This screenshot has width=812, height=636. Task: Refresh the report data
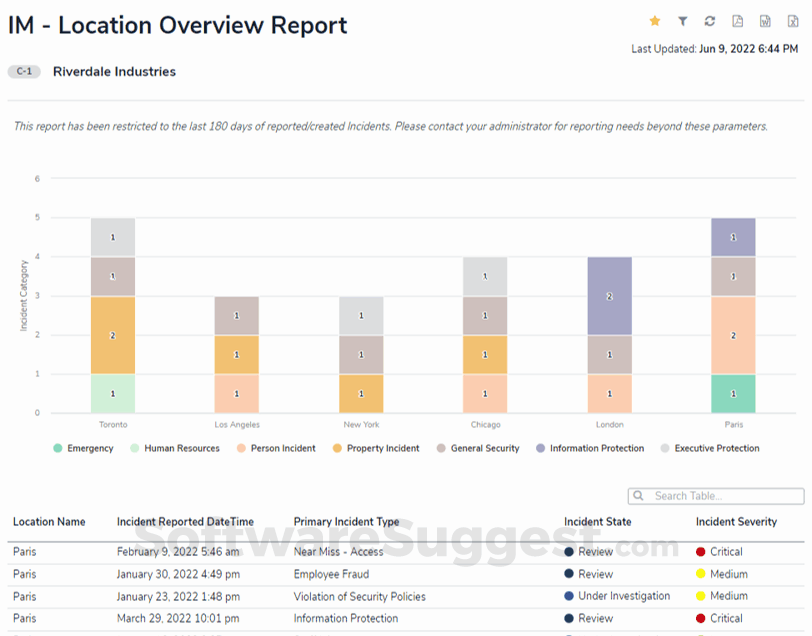[x=709, y=21]
